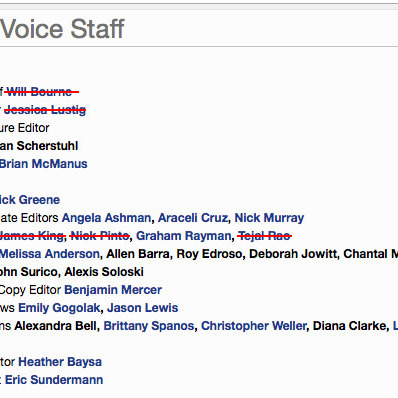The image size is (398, 398).
Task: Click the crossed-out Nick Pinto link
Action: pyautogui.click(x=100, y=236)
